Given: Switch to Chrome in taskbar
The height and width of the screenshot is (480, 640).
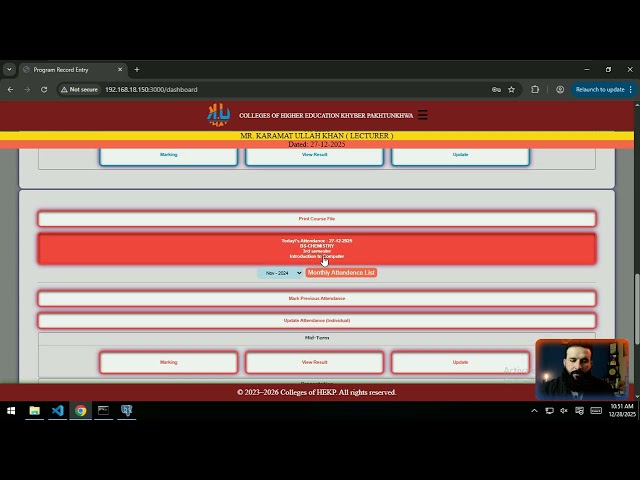Looking at the screenshot, I should 80,411.
